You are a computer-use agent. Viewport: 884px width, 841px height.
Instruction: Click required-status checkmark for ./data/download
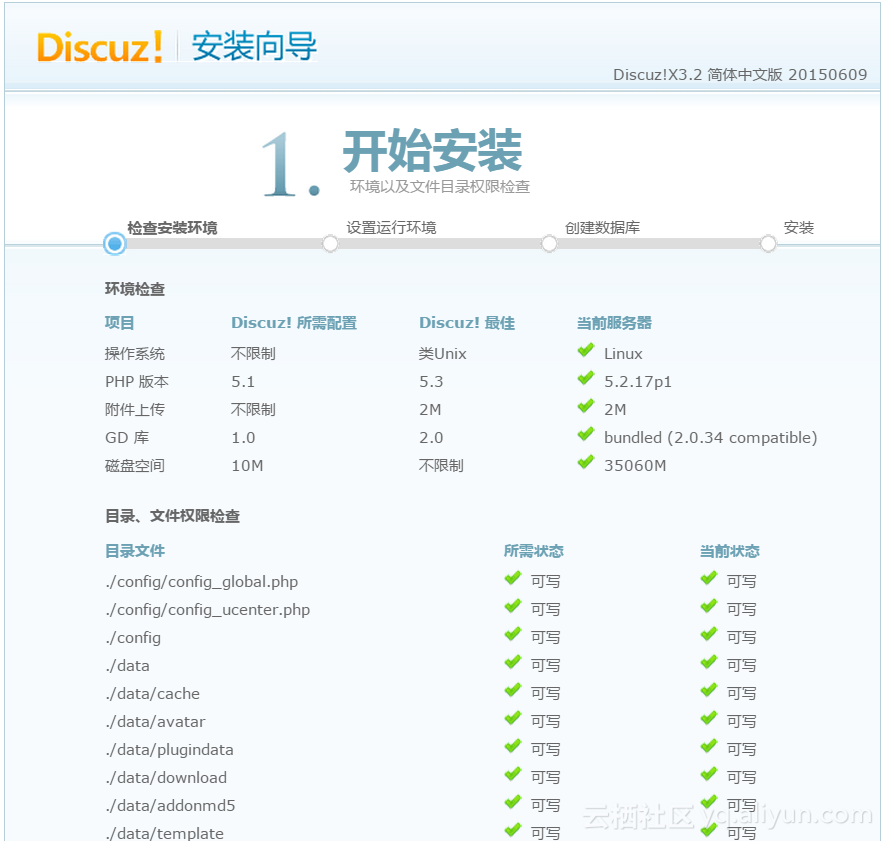pos(512,774)
